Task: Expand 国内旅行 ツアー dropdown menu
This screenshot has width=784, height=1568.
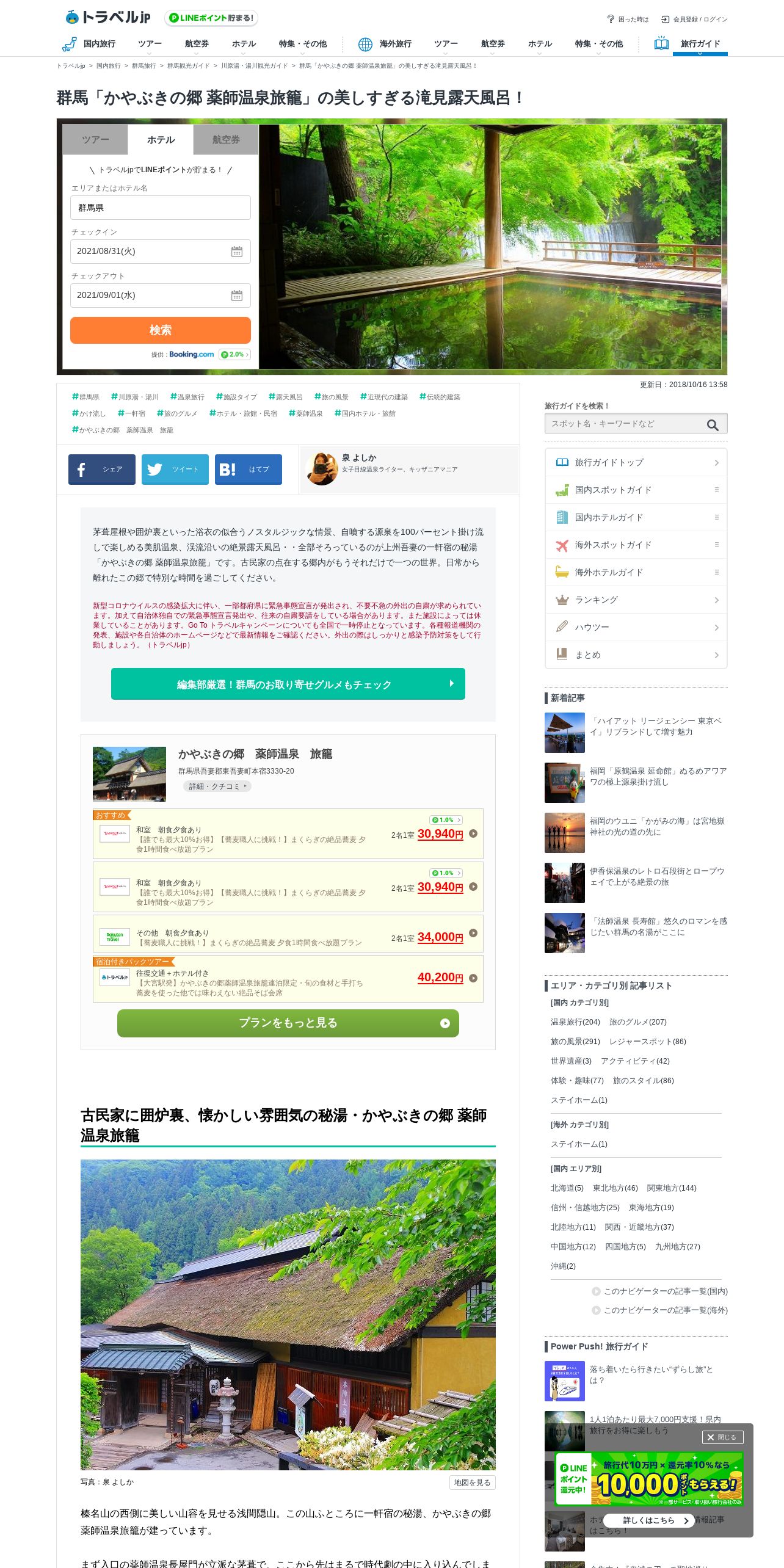Action: point(150,46)
